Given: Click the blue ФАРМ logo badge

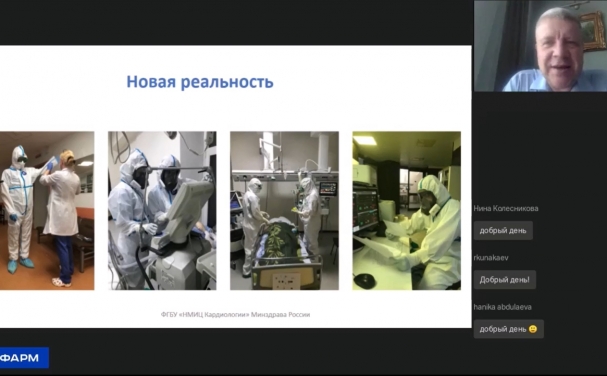Looking at the screenshot, I should click(x=24, y=358).
